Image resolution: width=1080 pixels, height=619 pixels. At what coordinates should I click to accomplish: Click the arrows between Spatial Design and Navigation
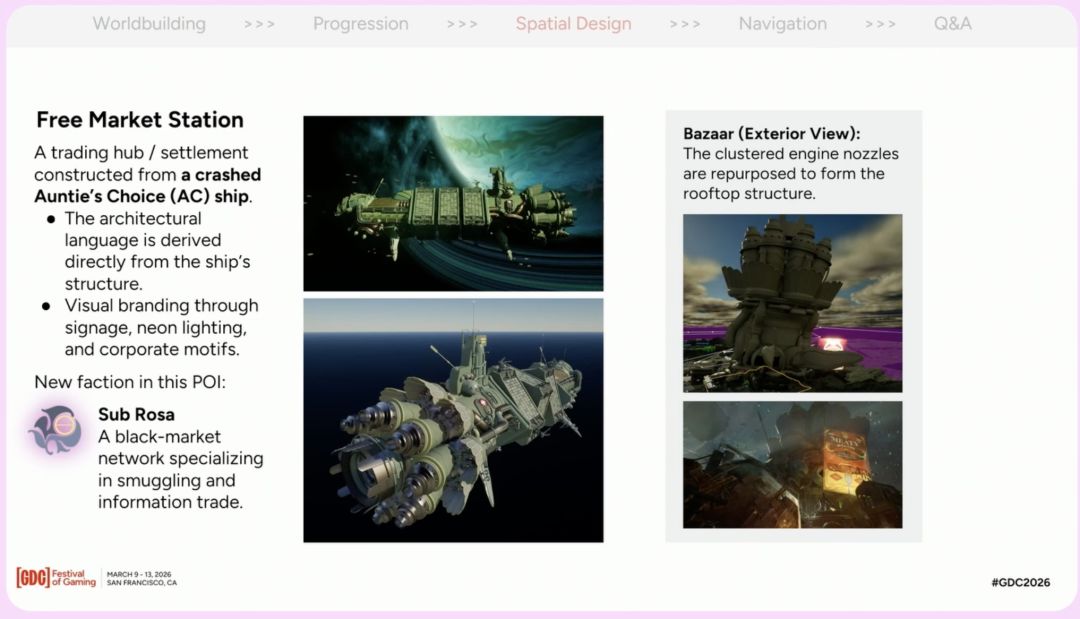[x=685, y=24]
